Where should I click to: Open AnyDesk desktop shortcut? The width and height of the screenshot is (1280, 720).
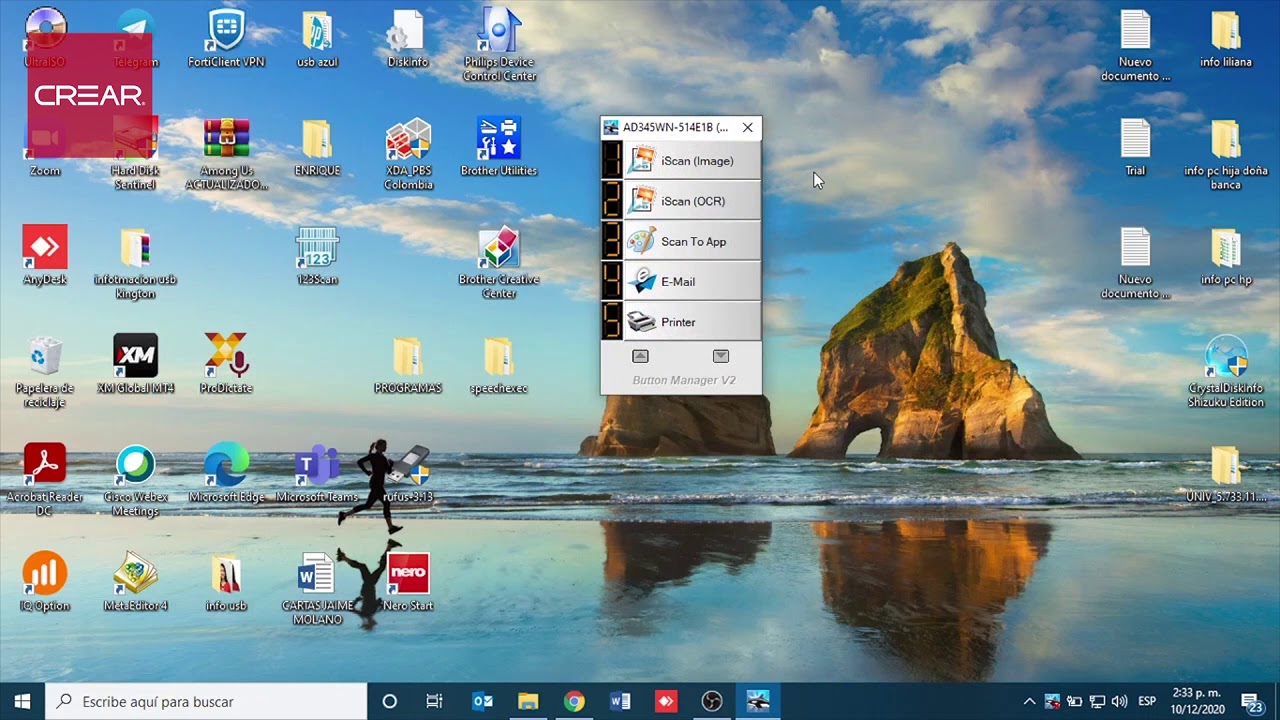coord(45,256)
